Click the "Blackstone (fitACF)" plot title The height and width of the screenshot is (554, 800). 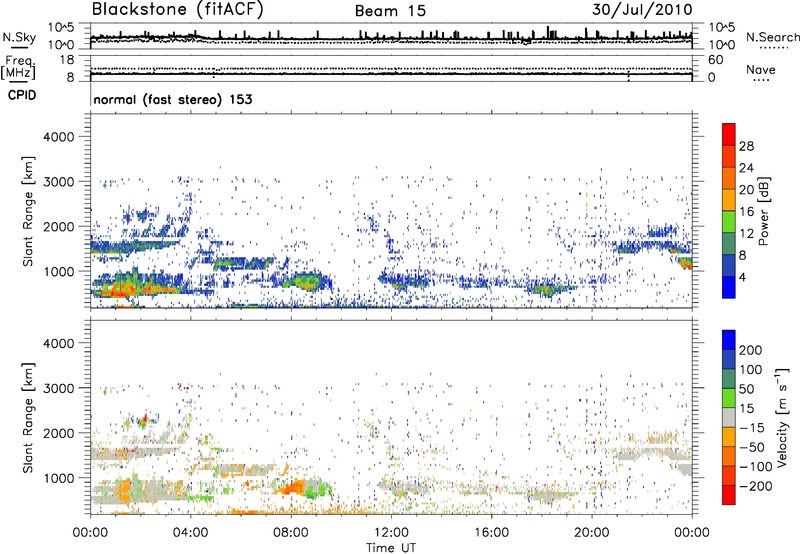[178, 10]
